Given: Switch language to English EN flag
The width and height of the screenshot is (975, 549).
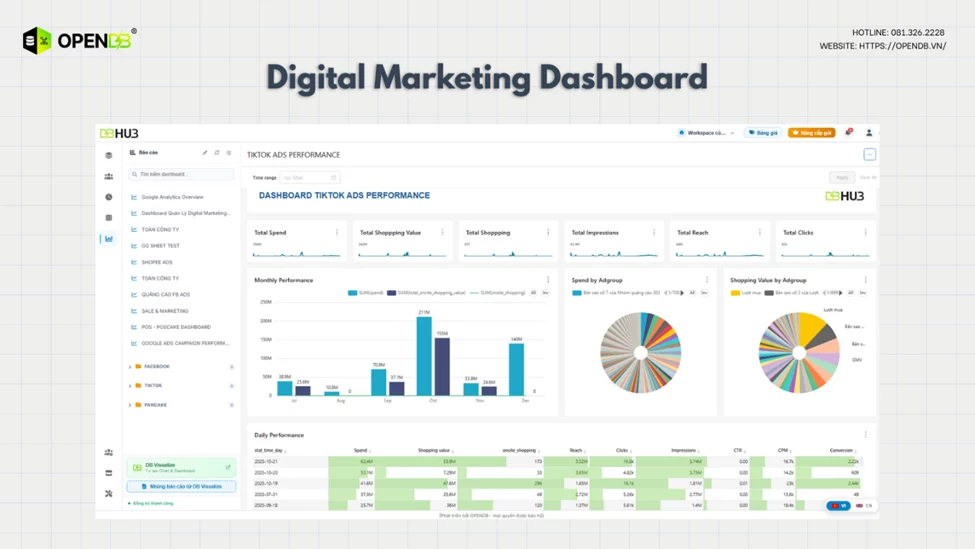Looking at the screenshot, I should (x=864, y=506).
